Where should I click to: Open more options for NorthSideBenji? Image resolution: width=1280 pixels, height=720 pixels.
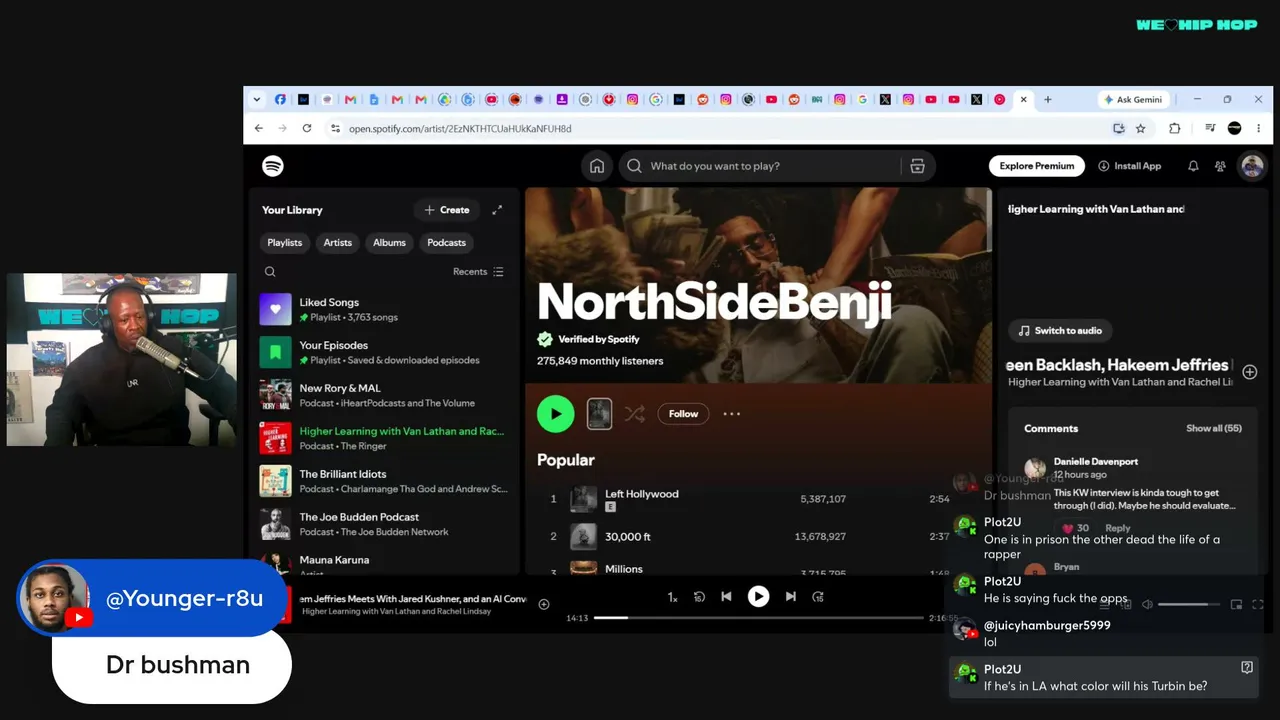[x=732, y=414]
